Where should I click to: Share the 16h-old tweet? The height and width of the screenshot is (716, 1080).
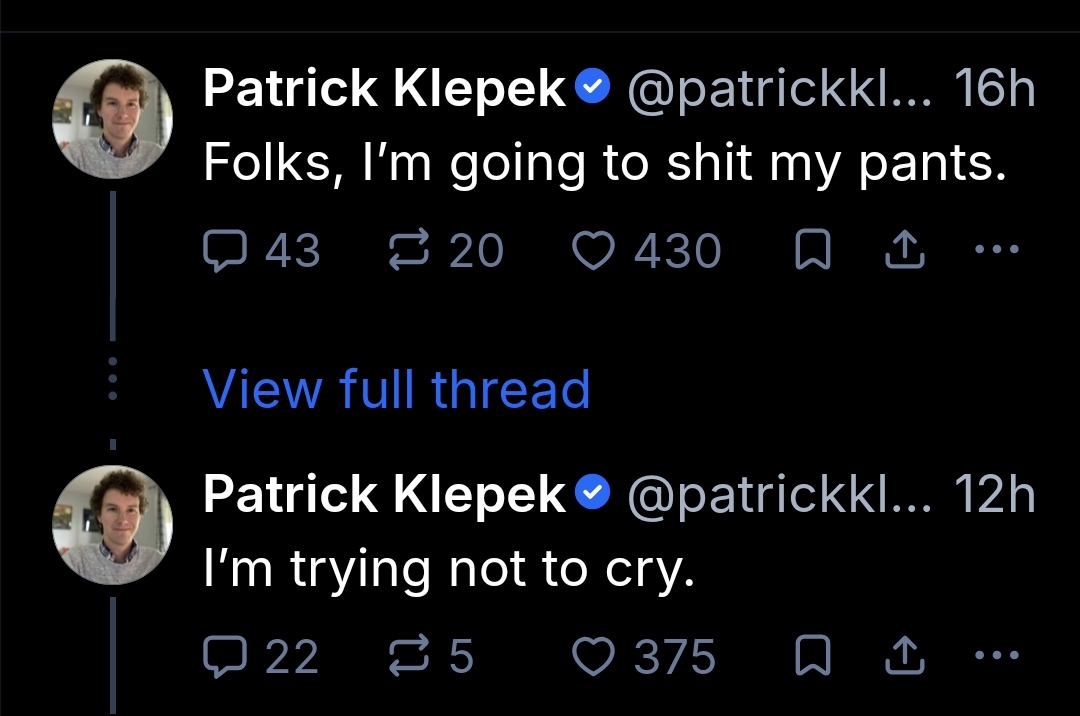click(903, 250)
